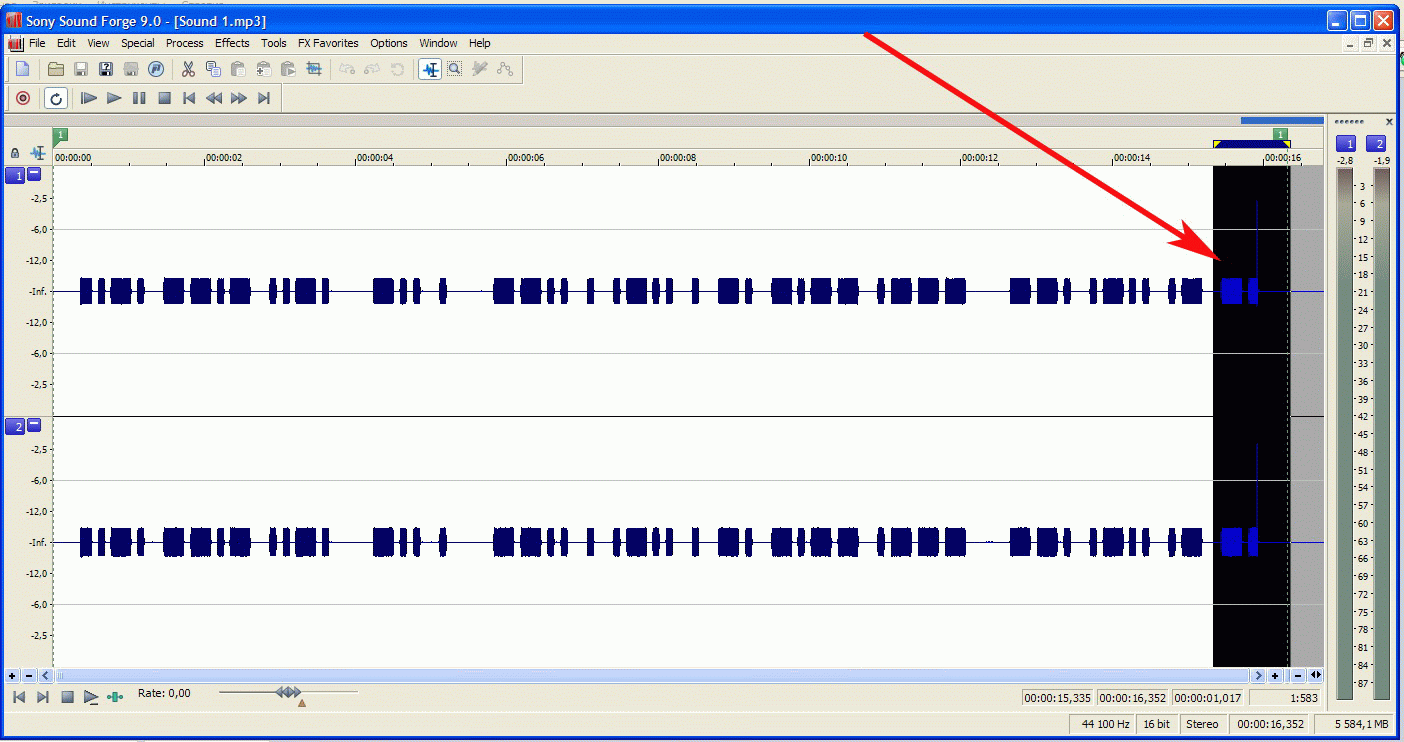Screen dimensions: 1404x742
Task: Collapse channel 2 with its minus button
Action: point(34,426)
